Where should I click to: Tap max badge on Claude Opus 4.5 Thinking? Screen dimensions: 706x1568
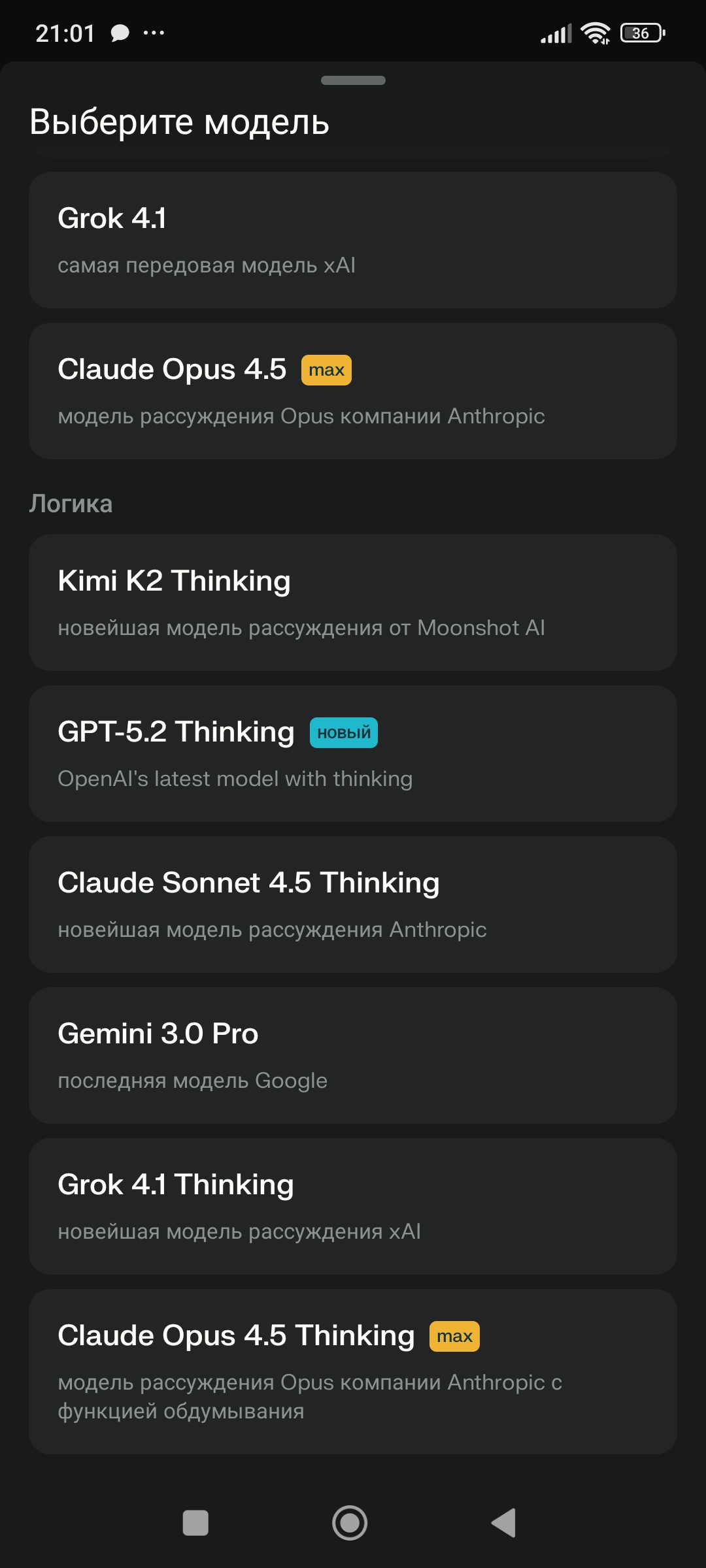pyautogui.click(x=454, y=1336)
